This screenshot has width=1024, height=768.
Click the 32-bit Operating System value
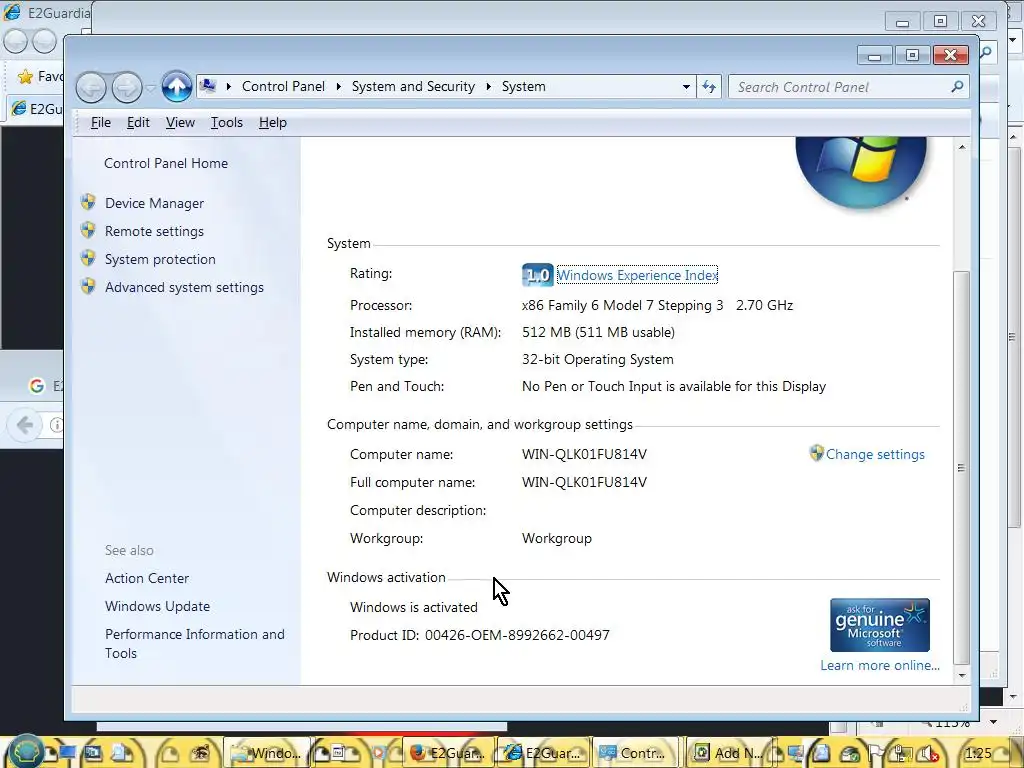coord(598,359)
